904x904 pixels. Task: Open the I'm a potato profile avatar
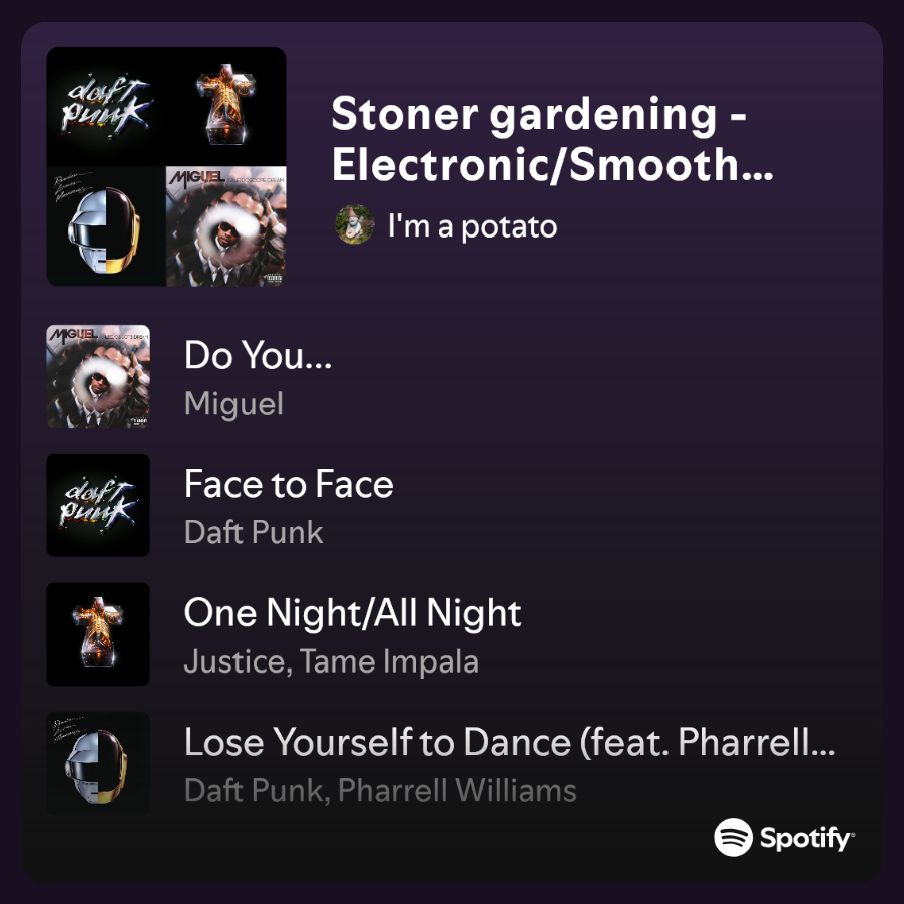355,225
